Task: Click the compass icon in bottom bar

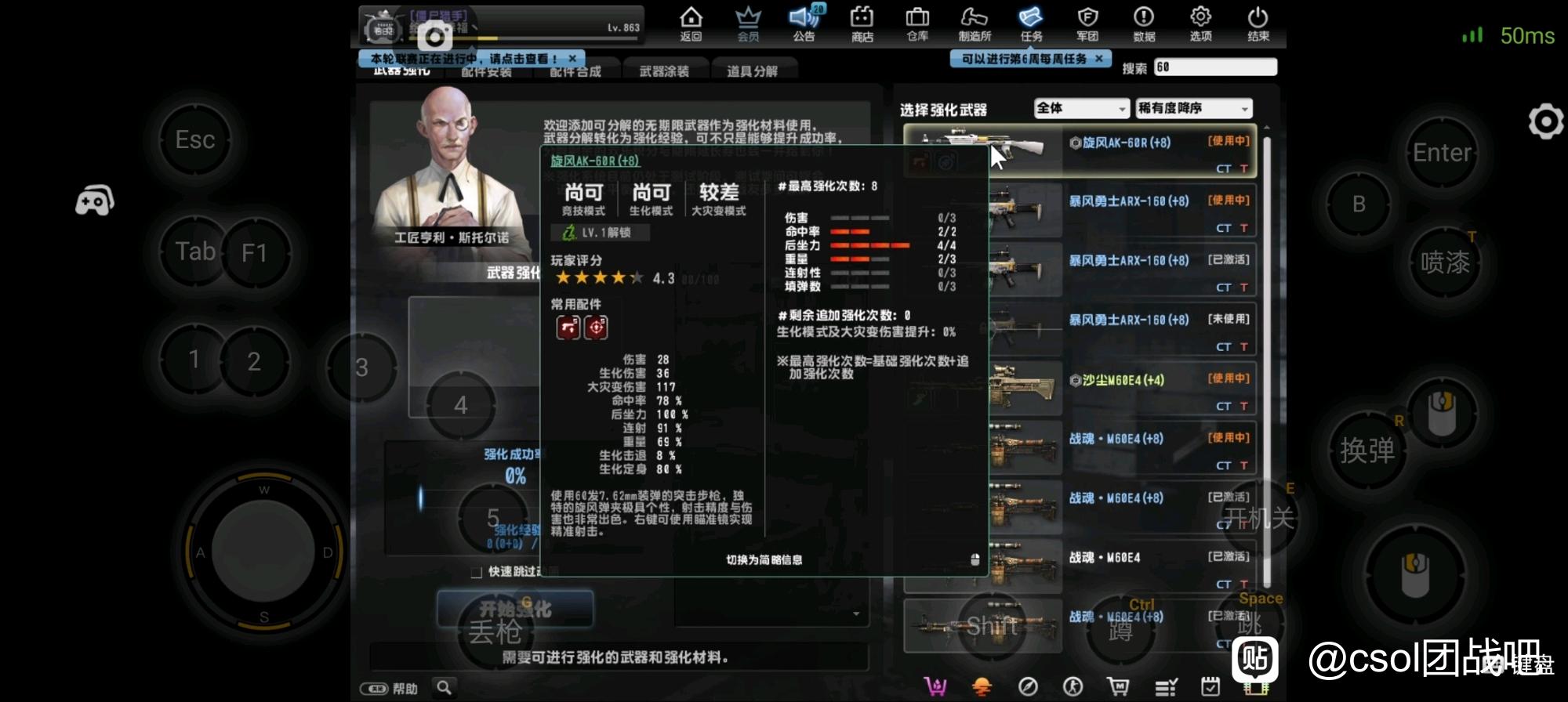Action: tap(1028, 686)
